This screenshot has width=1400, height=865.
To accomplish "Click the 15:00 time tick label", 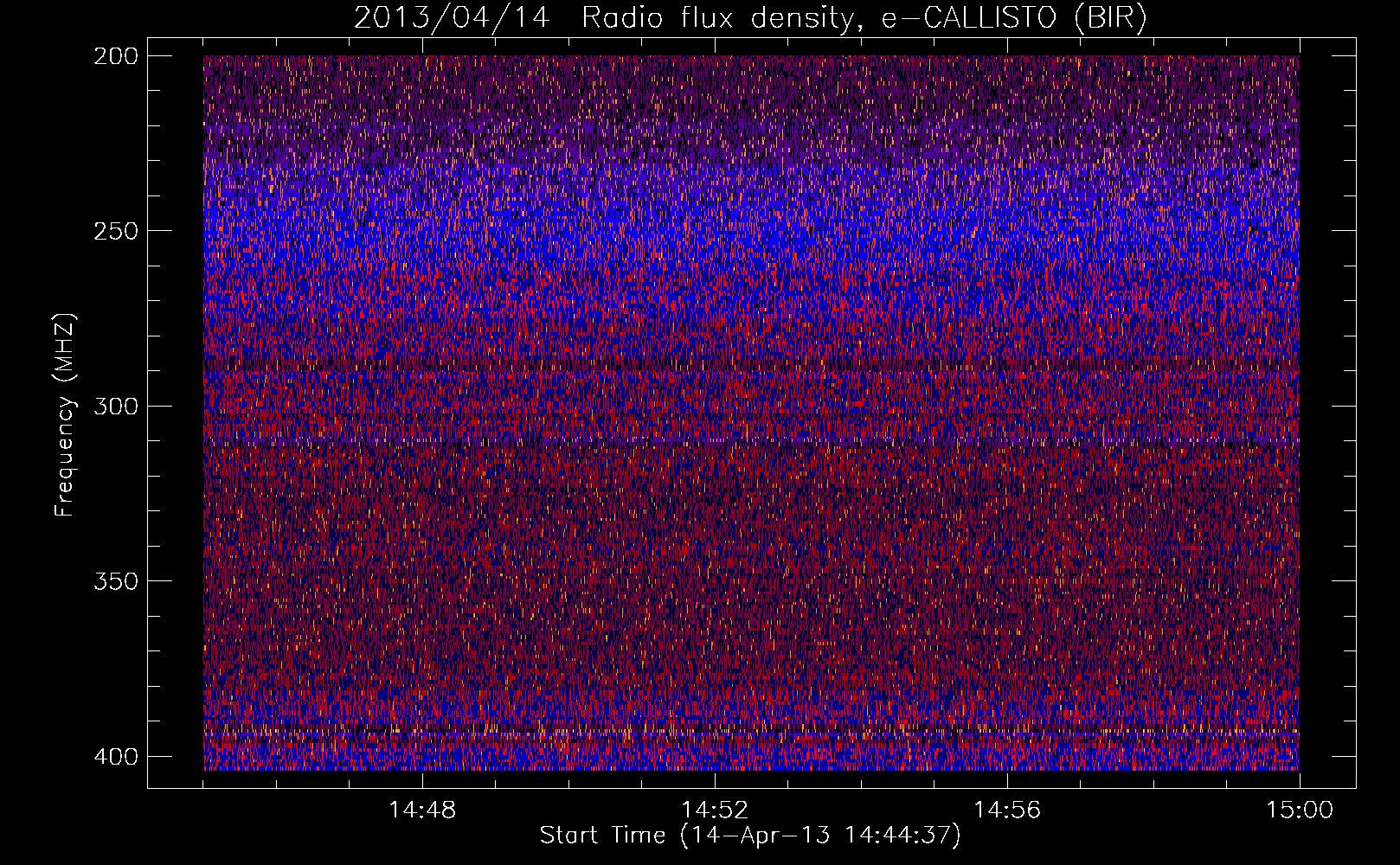I will 1300,811.
